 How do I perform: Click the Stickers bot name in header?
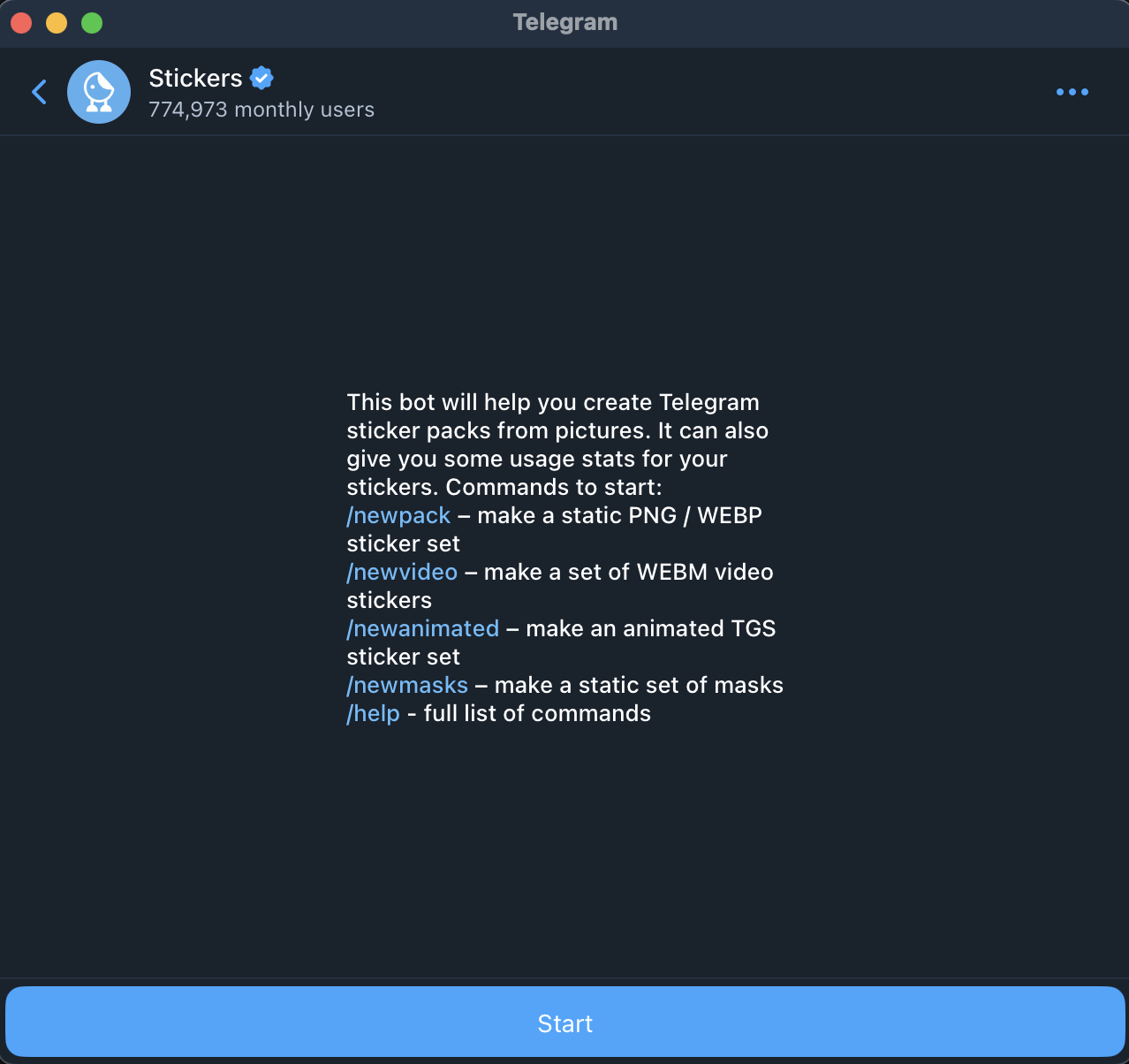195,79
